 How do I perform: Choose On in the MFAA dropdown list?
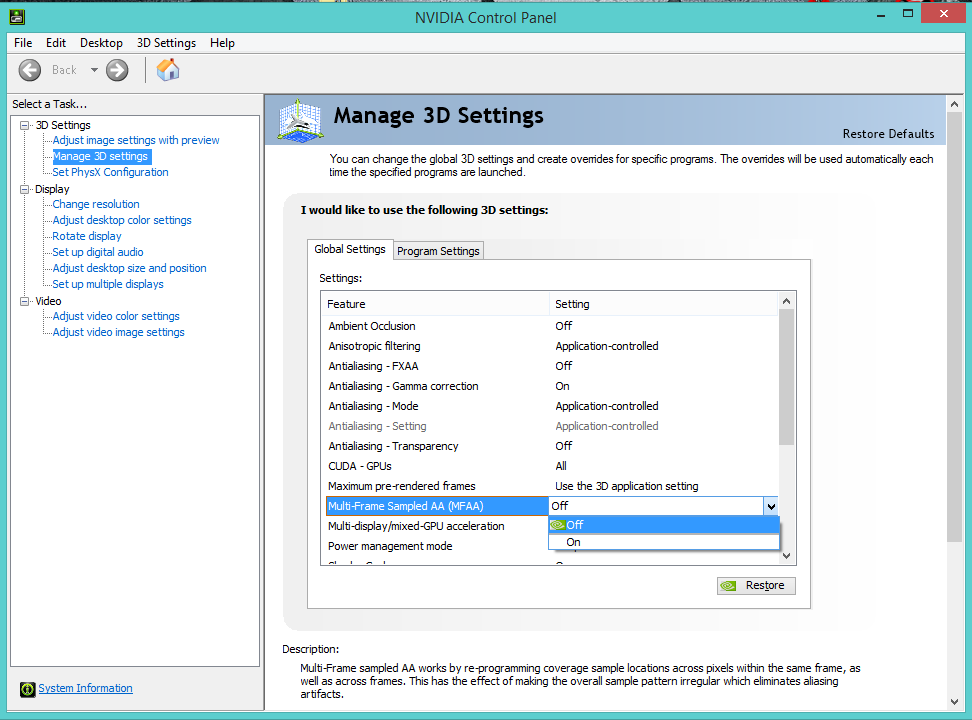(x=664, y=542)
